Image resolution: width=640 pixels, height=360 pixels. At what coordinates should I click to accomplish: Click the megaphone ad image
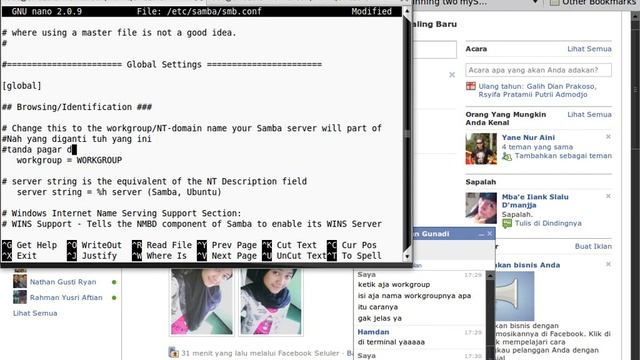[515, 296]
